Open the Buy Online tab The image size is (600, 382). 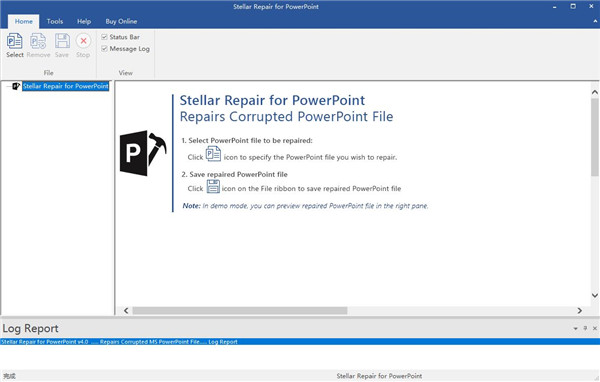click(121, 21)
